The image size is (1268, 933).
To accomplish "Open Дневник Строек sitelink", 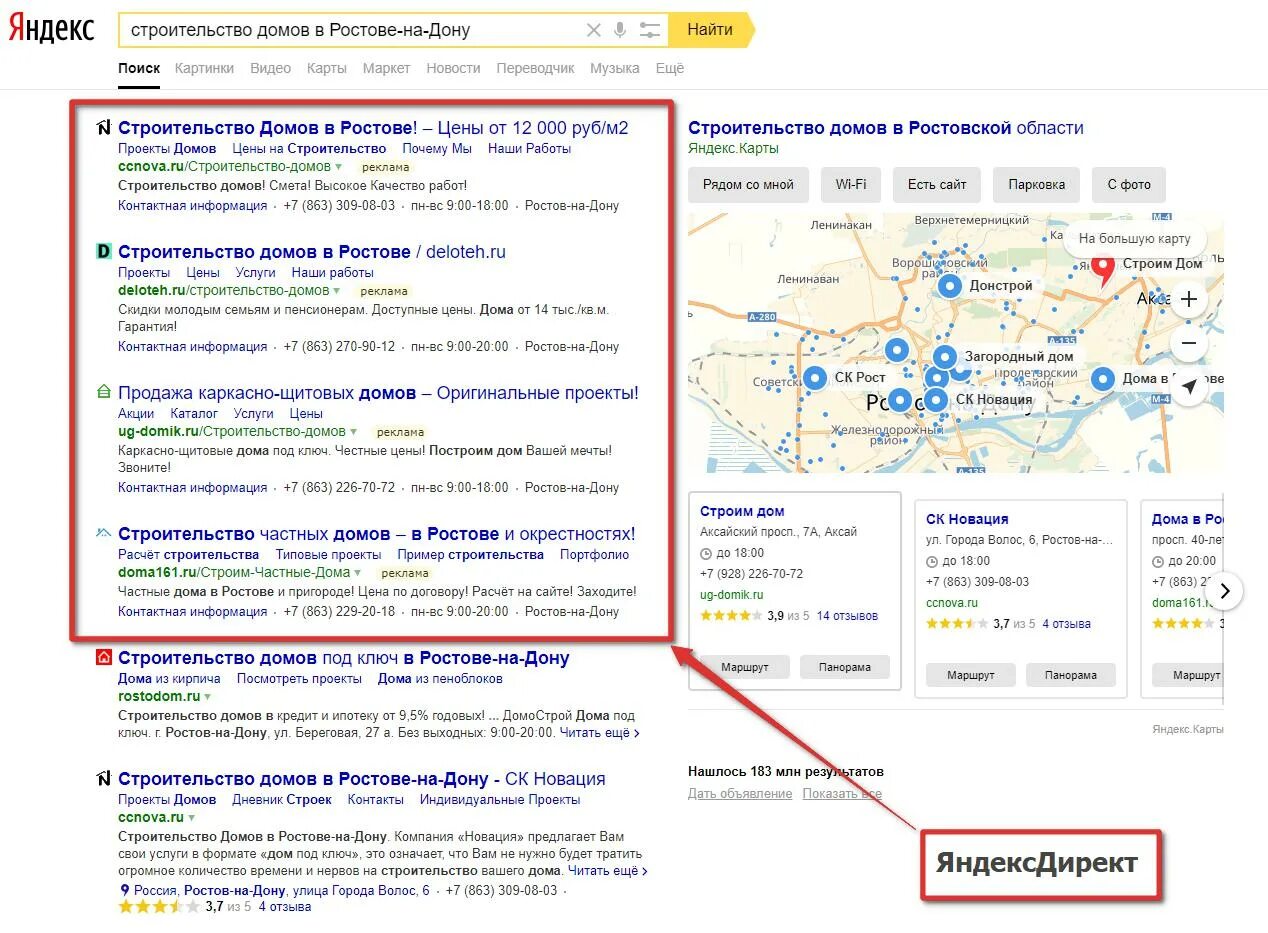I will pos(282,800).
